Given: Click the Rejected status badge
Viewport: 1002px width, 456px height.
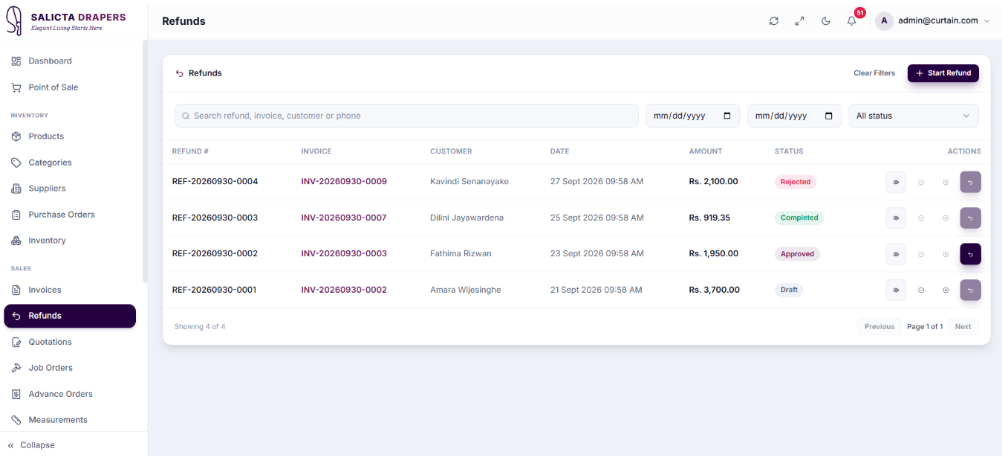Looking at the screenshot, I should pyautogui.click(x=796, y=182).
